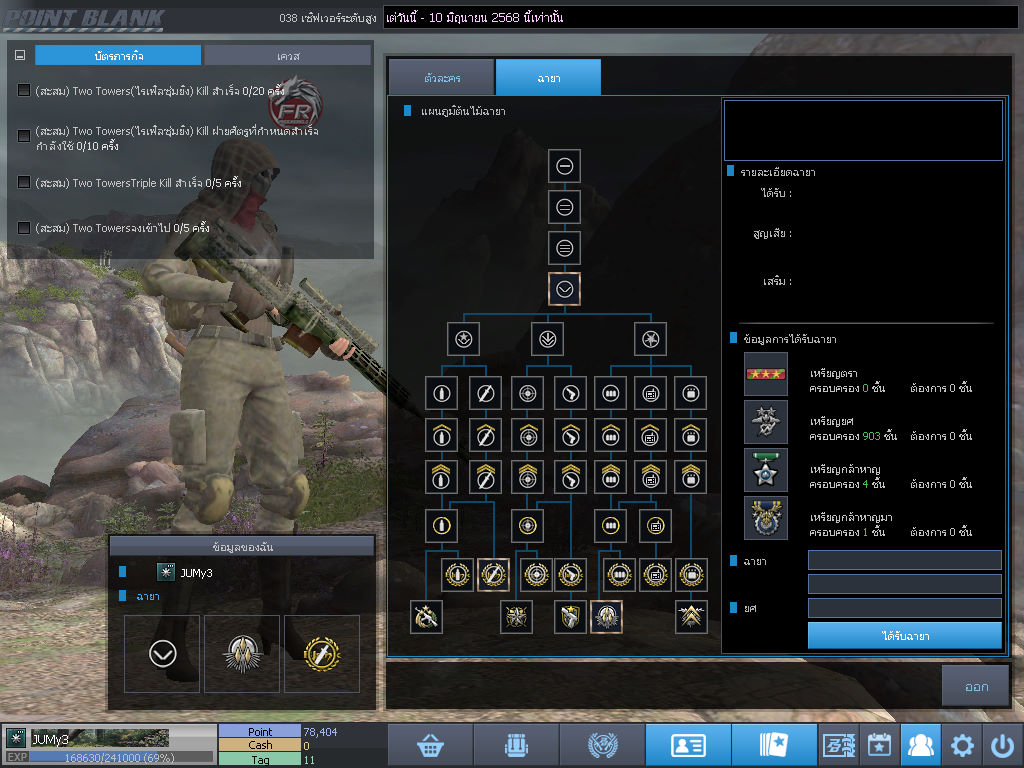Open the ตัวละคร tab

pyautogui.click(x=441, y=78)
